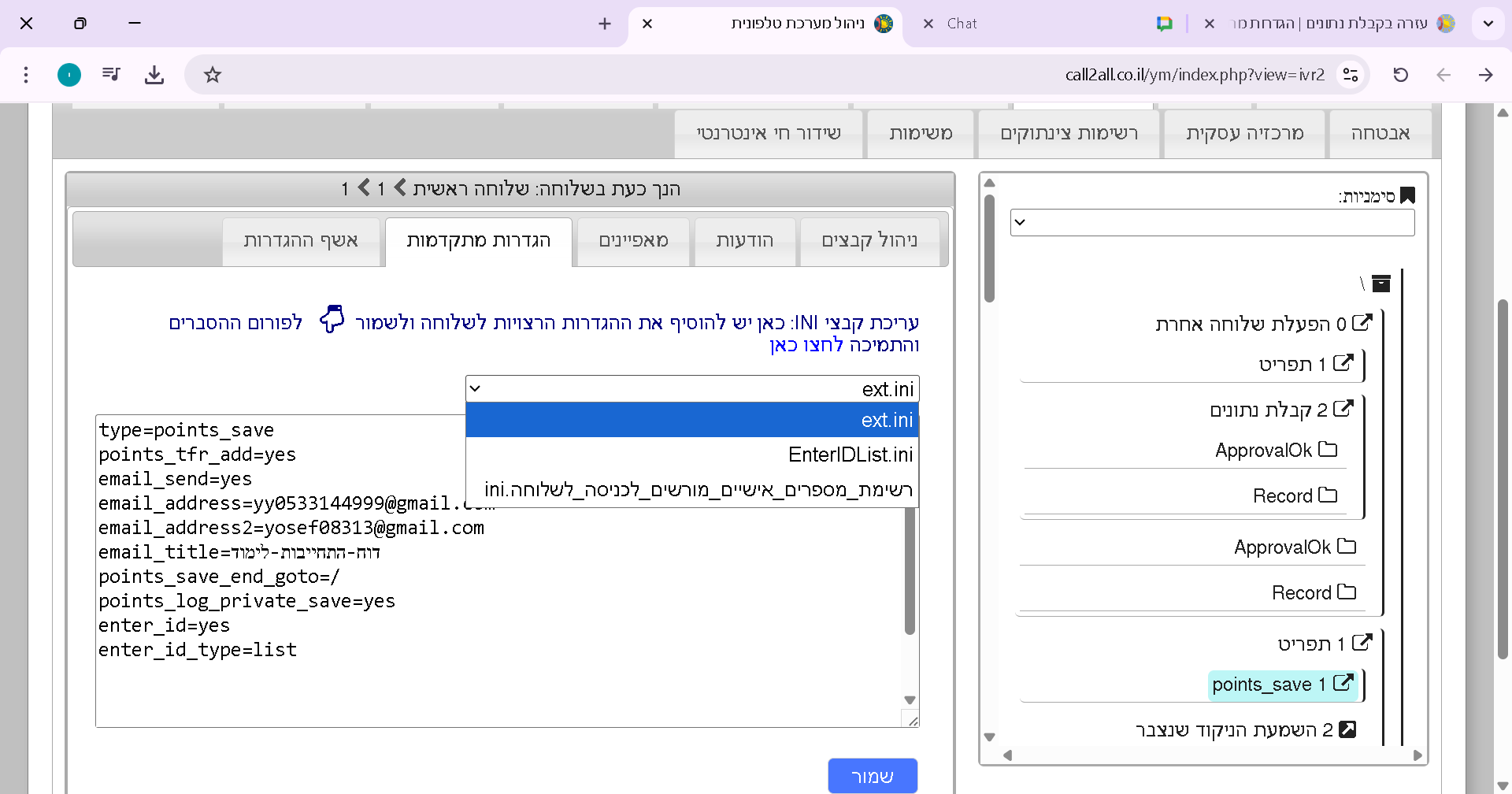Open the Chat browser tab

pyautogui.click(x=962, y=24)
